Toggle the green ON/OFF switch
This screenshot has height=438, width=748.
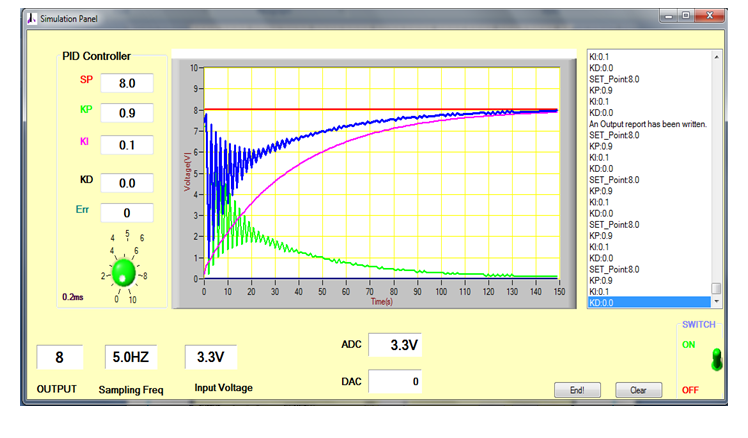pos(714,360)
